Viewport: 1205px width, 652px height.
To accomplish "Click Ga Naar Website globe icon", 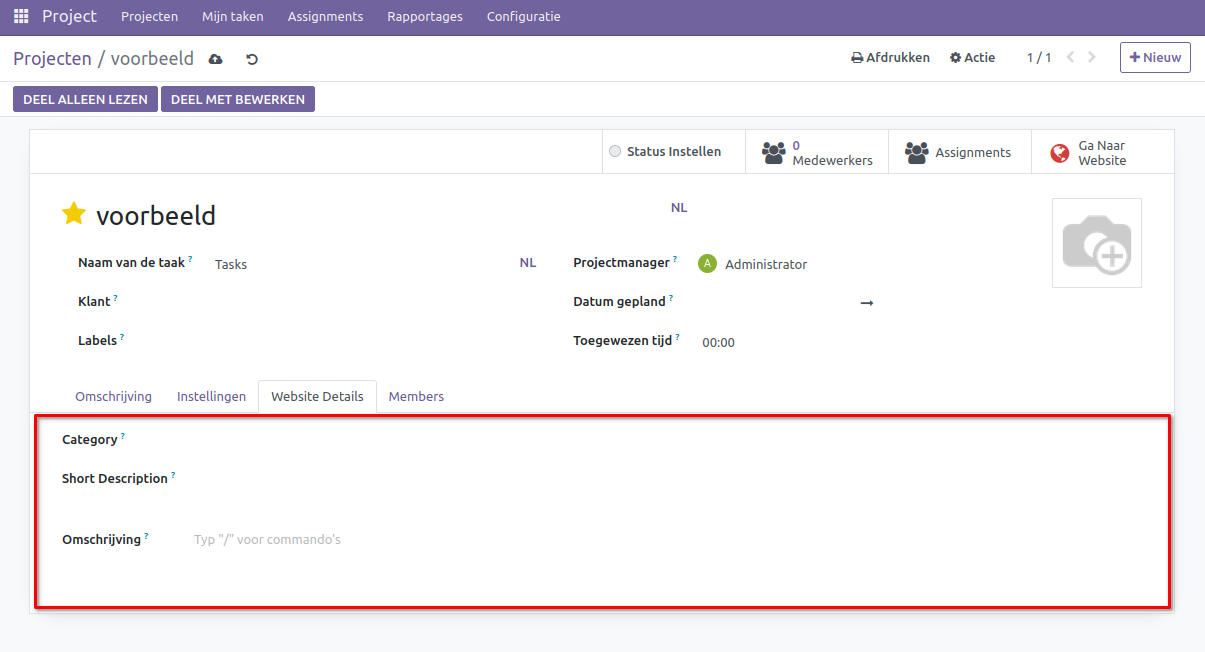I will [x=1060, y=153].
